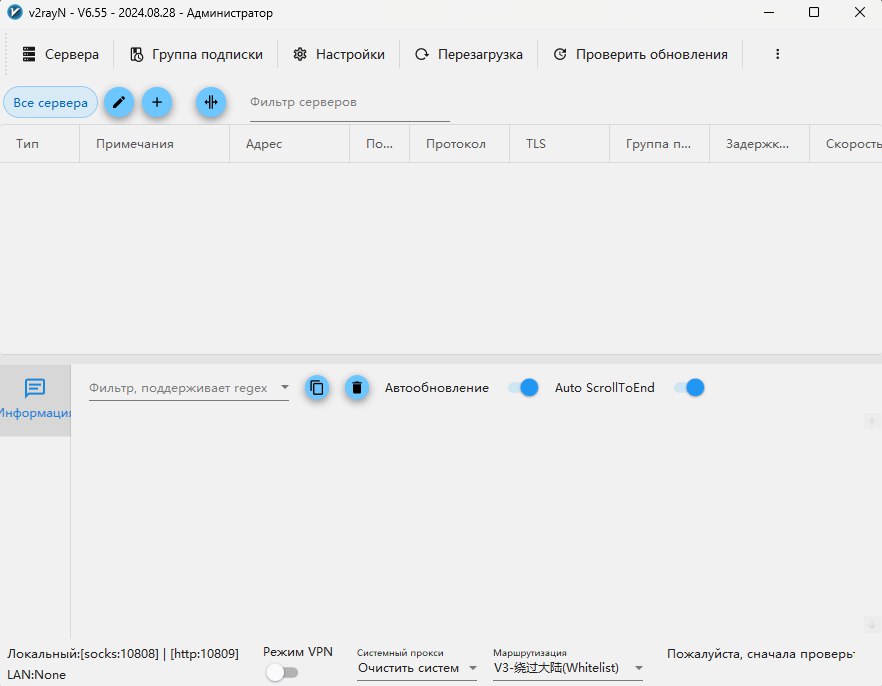Click the Перезагрузка reload button

[468, 55]
